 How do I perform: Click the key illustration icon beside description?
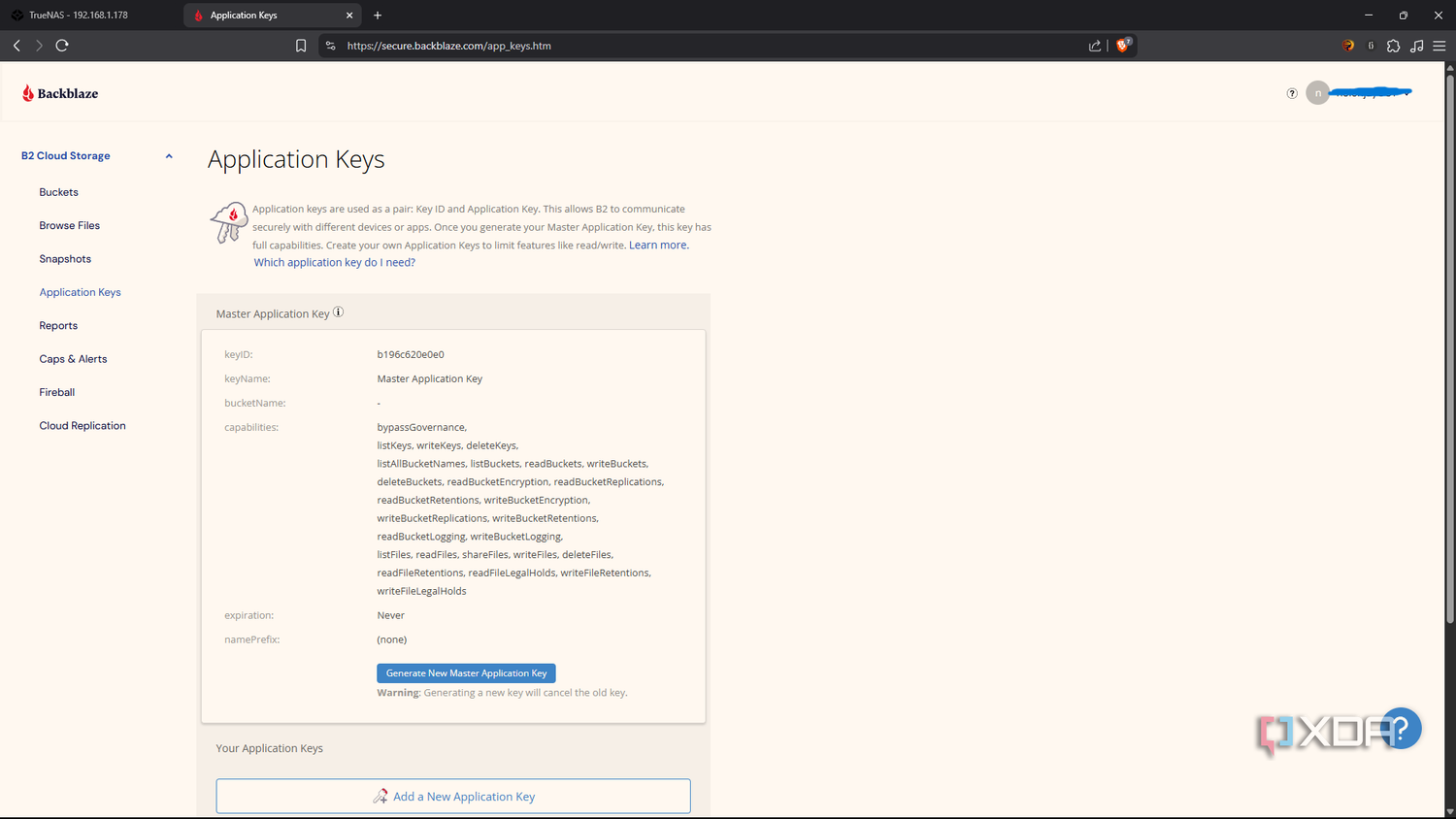pyautogui.click(x=229, y=223)
